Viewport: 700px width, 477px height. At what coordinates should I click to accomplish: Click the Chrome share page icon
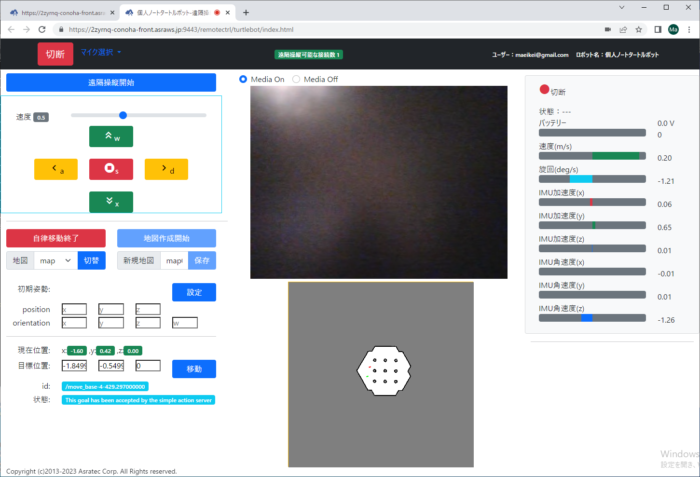tap(621, 30)
